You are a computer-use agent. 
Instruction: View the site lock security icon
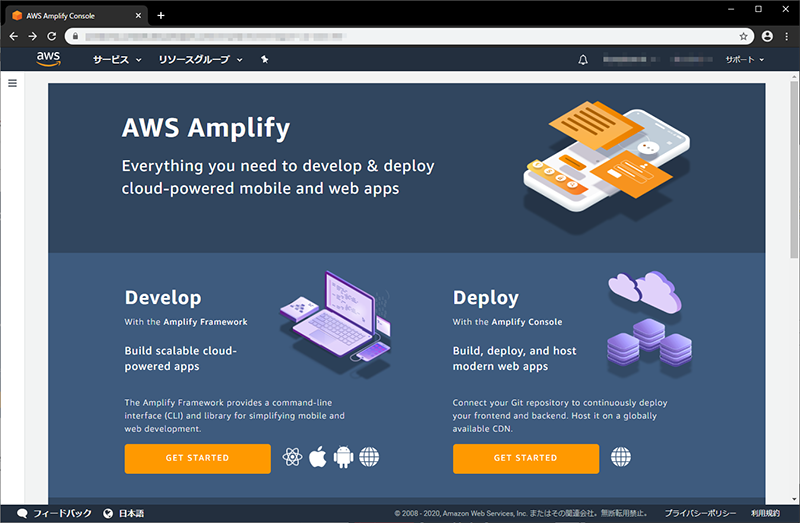[x=76, y=36]
